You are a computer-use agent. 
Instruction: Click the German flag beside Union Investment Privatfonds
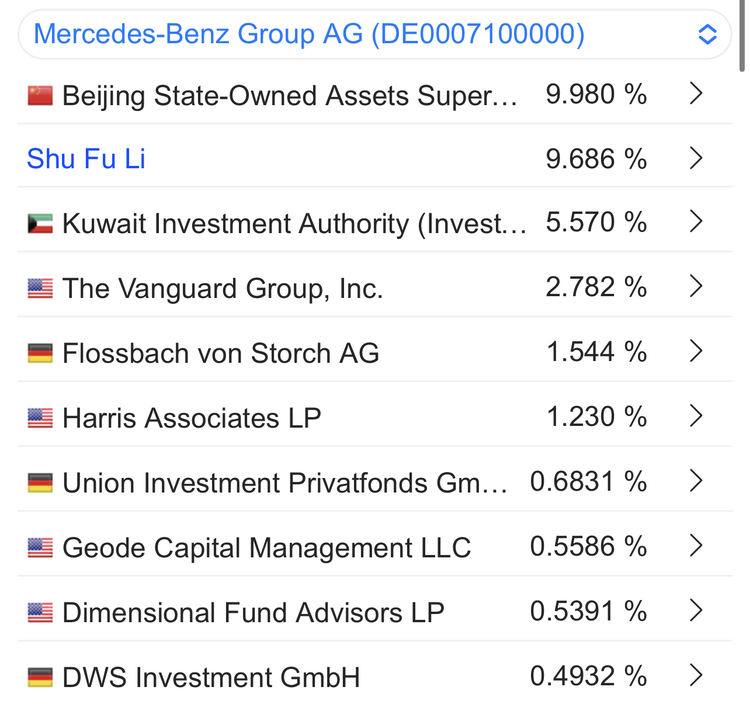(40, 483)
